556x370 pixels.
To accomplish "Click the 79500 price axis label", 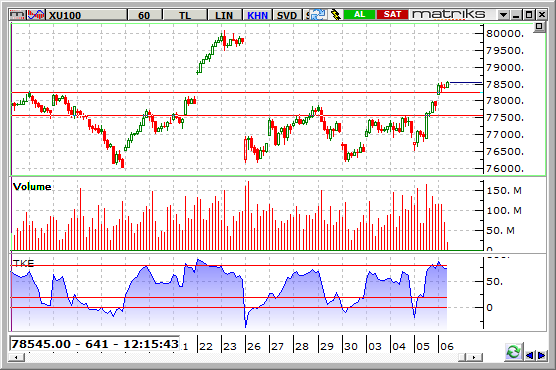I will (505, 51).
